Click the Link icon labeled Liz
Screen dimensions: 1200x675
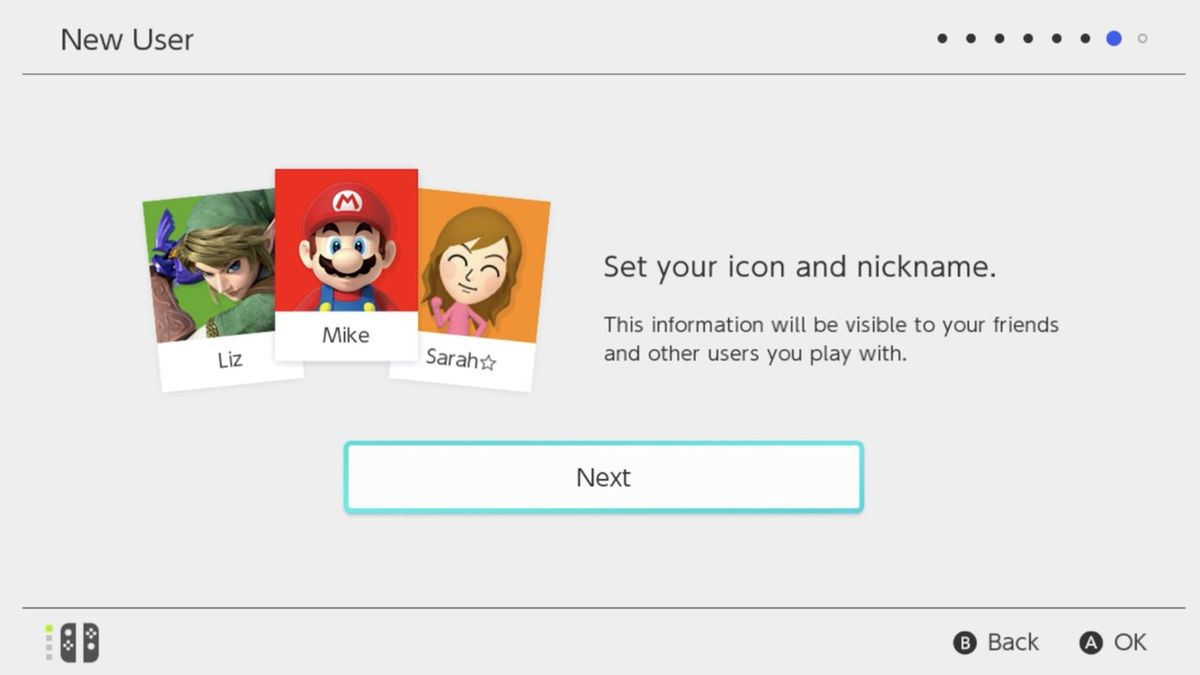coord(205,270)
